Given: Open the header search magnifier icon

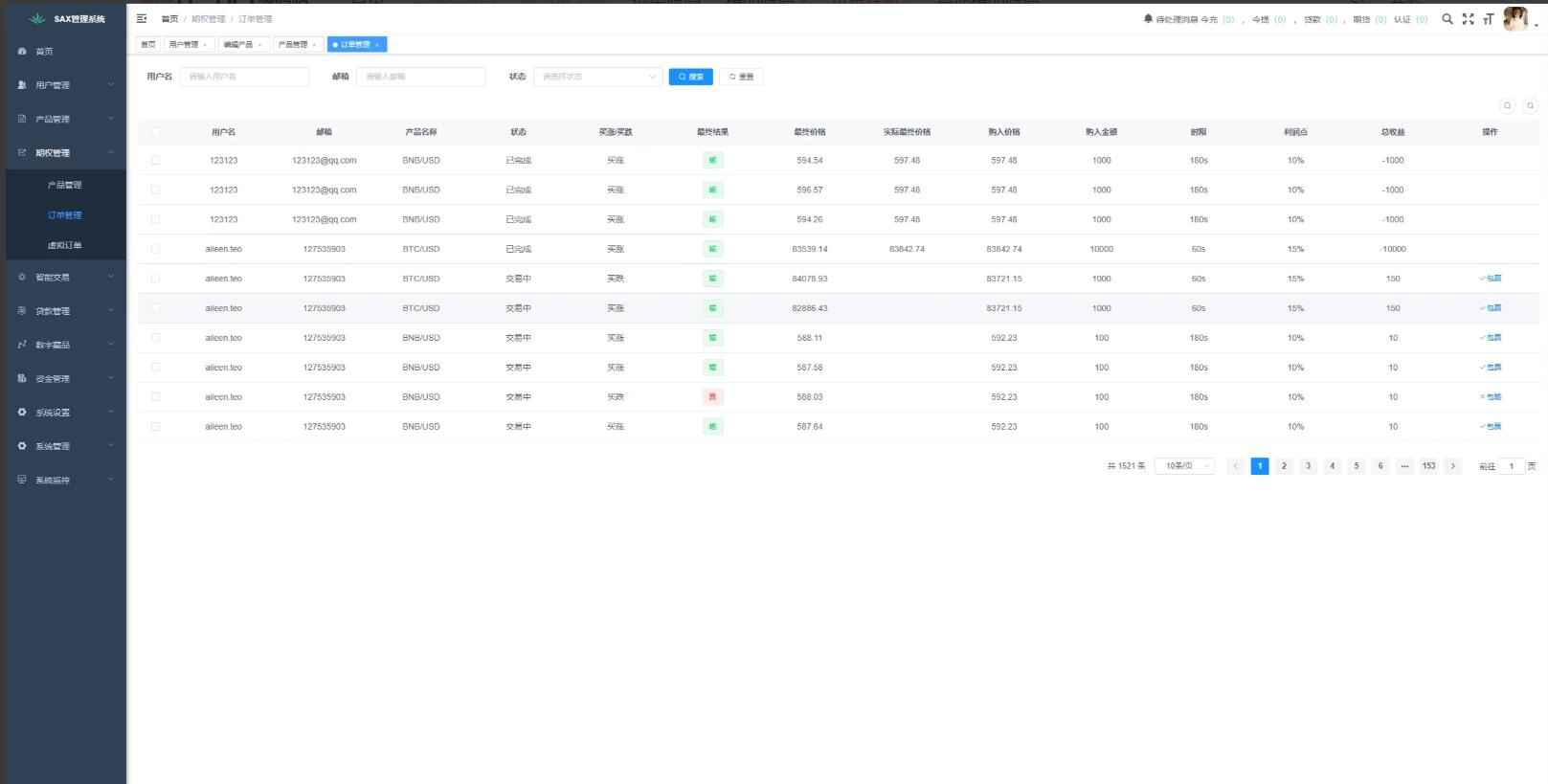Looking at the screenshot, I should [1447, 18].
